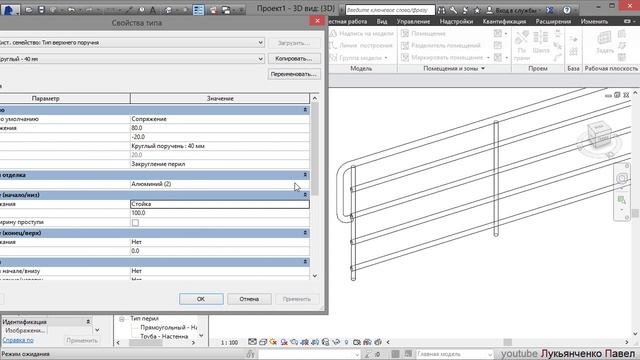Click the '100.0' value cell
This screenshot has height=360, width=640.
click(x=220, y=213)
